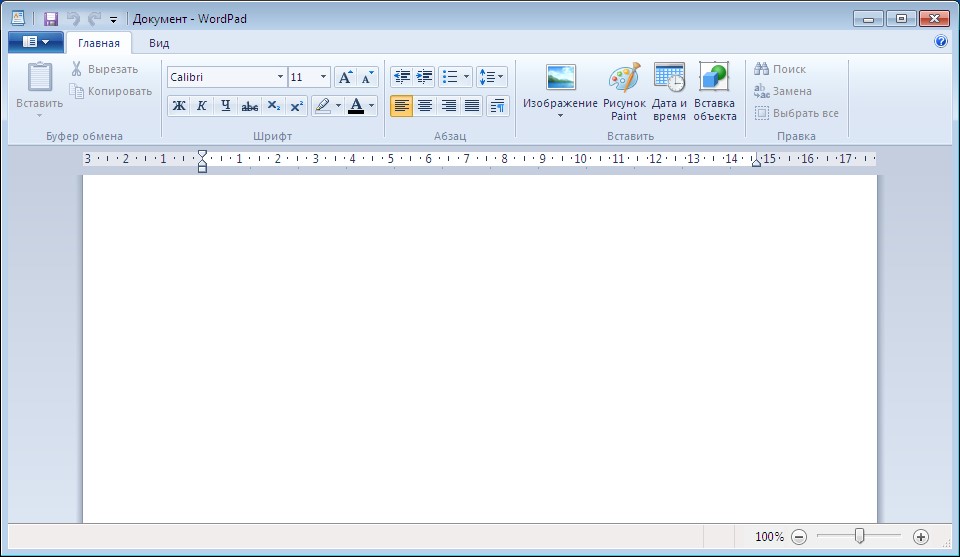960x557 pixels.
Task: Toggle subscript X₂ formatting
Action: click(274, 106)
